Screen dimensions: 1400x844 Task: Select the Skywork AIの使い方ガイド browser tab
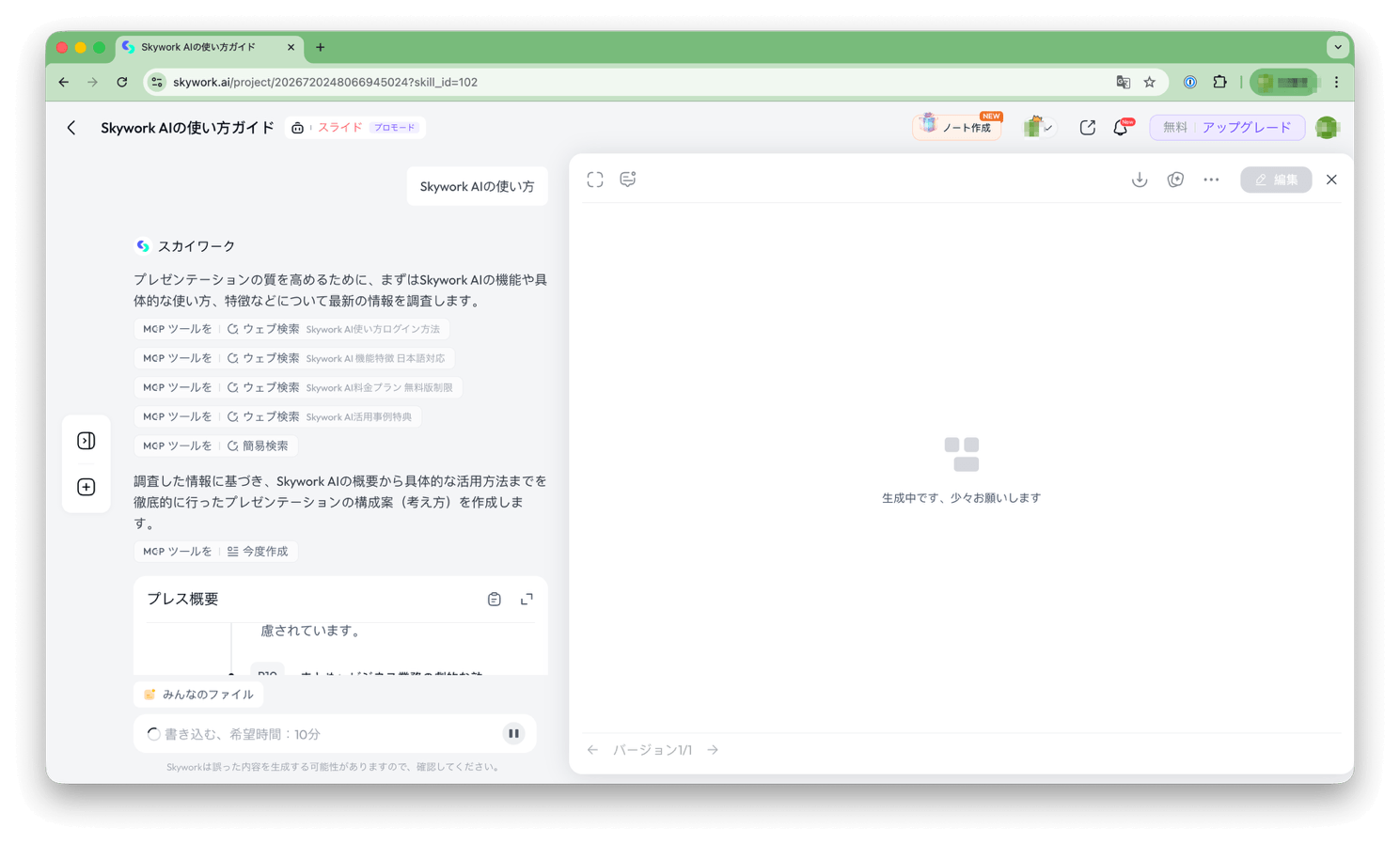click(198, 47)
